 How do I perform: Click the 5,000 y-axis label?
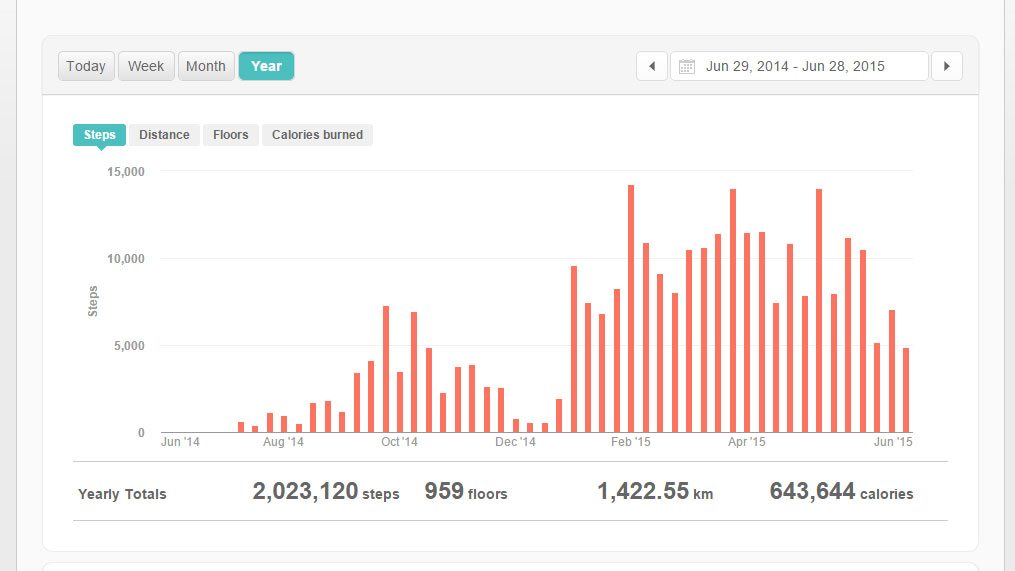pos(129,346)
